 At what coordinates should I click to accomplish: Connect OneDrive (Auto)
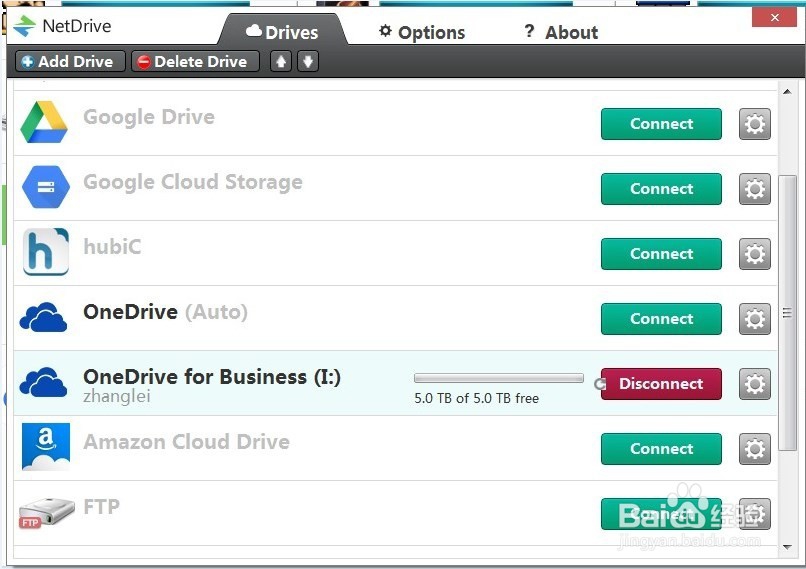pyautogui.click(x=661, y=319)
